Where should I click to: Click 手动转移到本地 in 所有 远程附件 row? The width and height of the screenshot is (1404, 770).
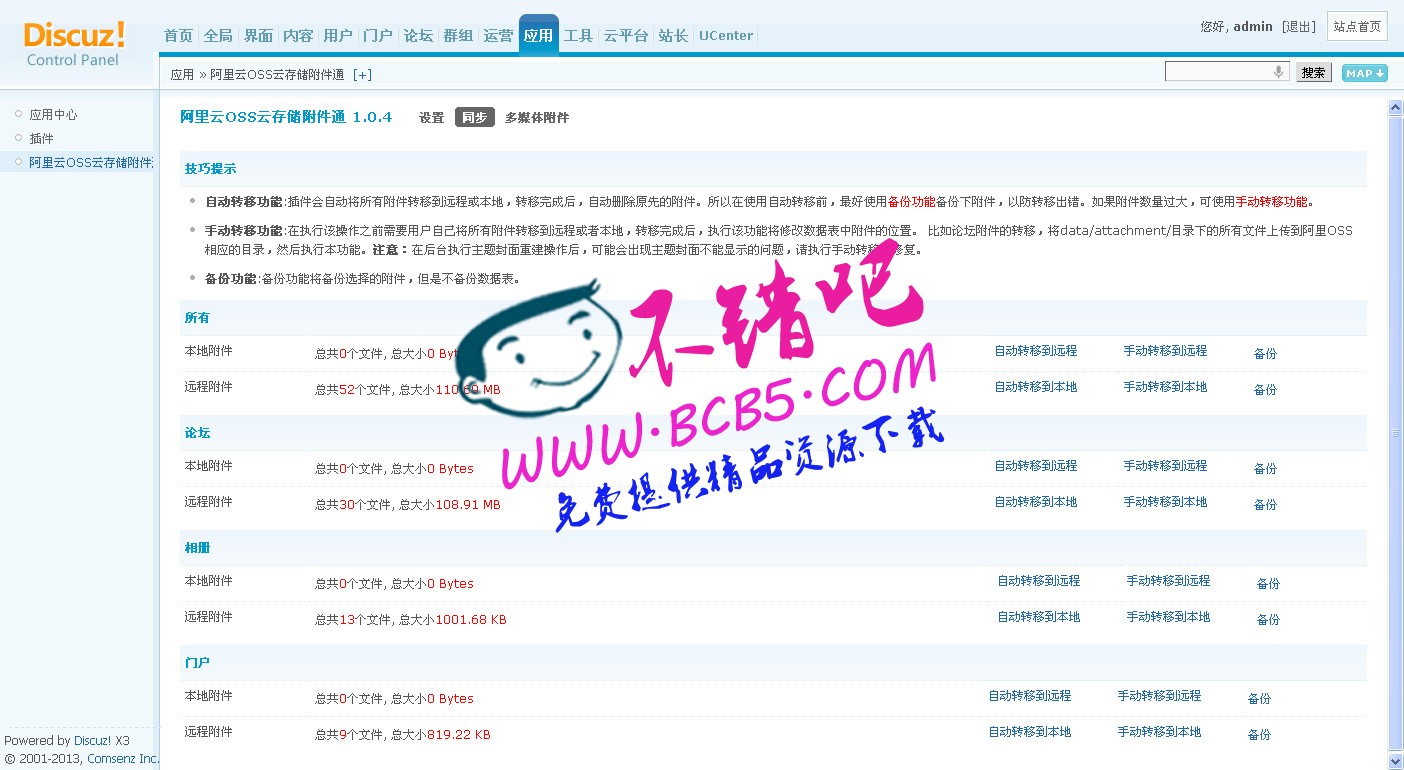(1165, 387)
